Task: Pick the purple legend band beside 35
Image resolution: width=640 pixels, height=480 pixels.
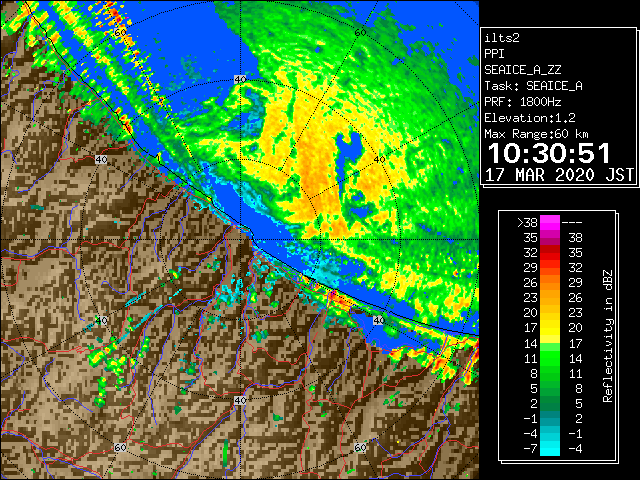Action: pos(550,238)
